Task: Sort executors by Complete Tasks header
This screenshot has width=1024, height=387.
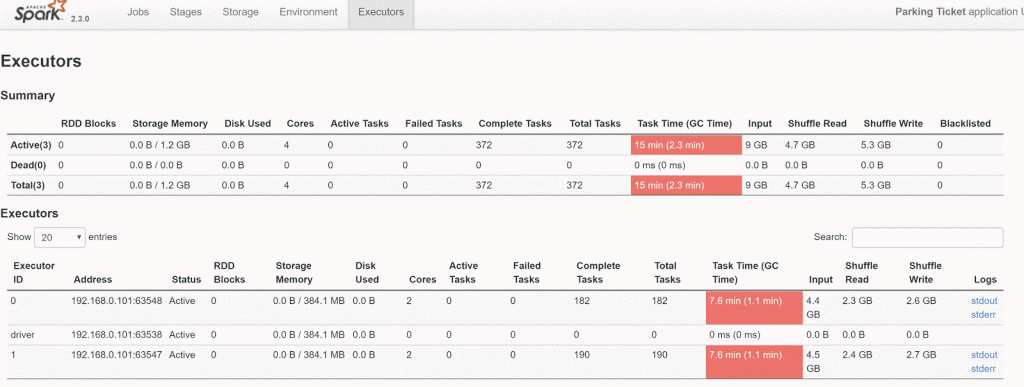Action: click(598, 272)
